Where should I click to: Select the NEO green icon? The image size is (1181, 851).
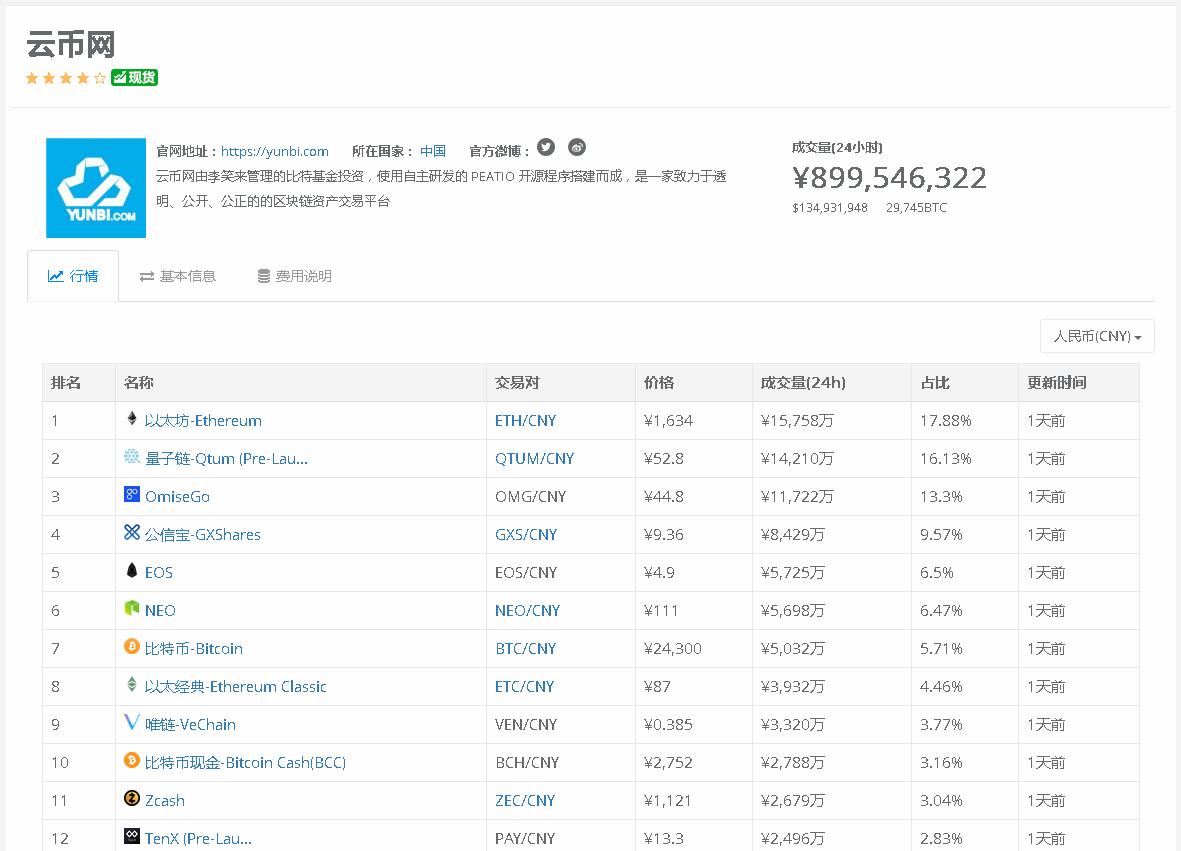point(131,610)
